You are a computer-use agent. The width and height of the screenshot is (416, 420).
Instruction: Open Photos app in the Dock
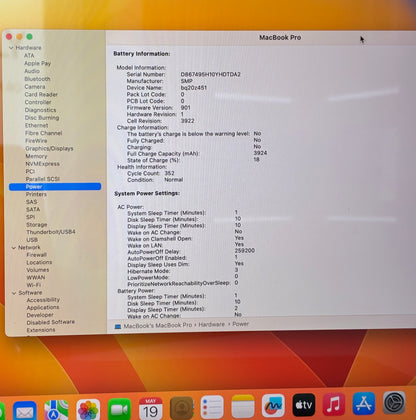click(x=88, y=409)
